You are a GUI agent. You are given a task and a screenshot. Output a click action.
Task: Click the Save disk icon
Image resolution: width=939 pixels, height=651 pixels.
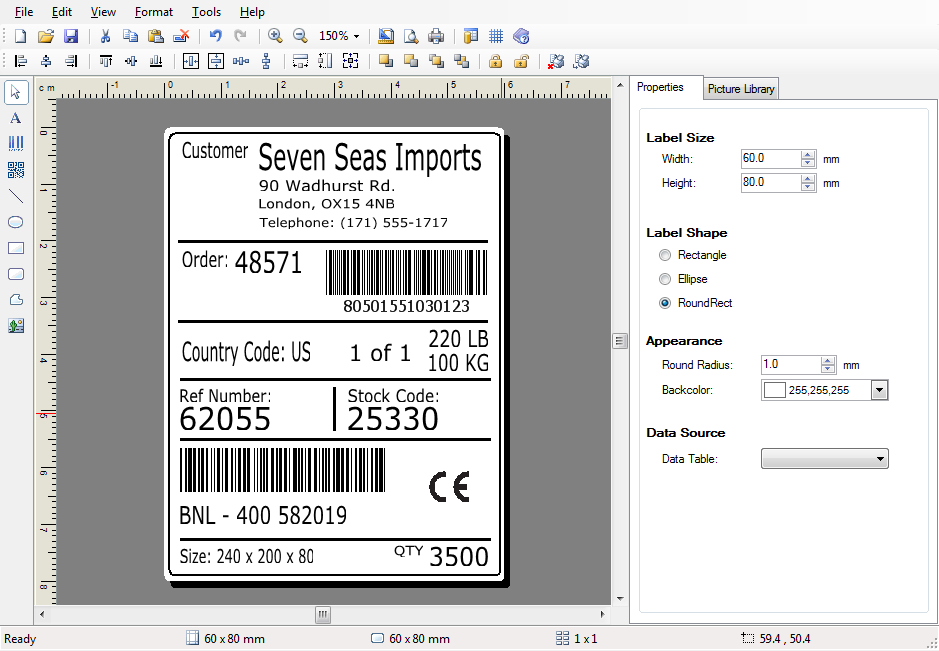(x=71, y=36)
